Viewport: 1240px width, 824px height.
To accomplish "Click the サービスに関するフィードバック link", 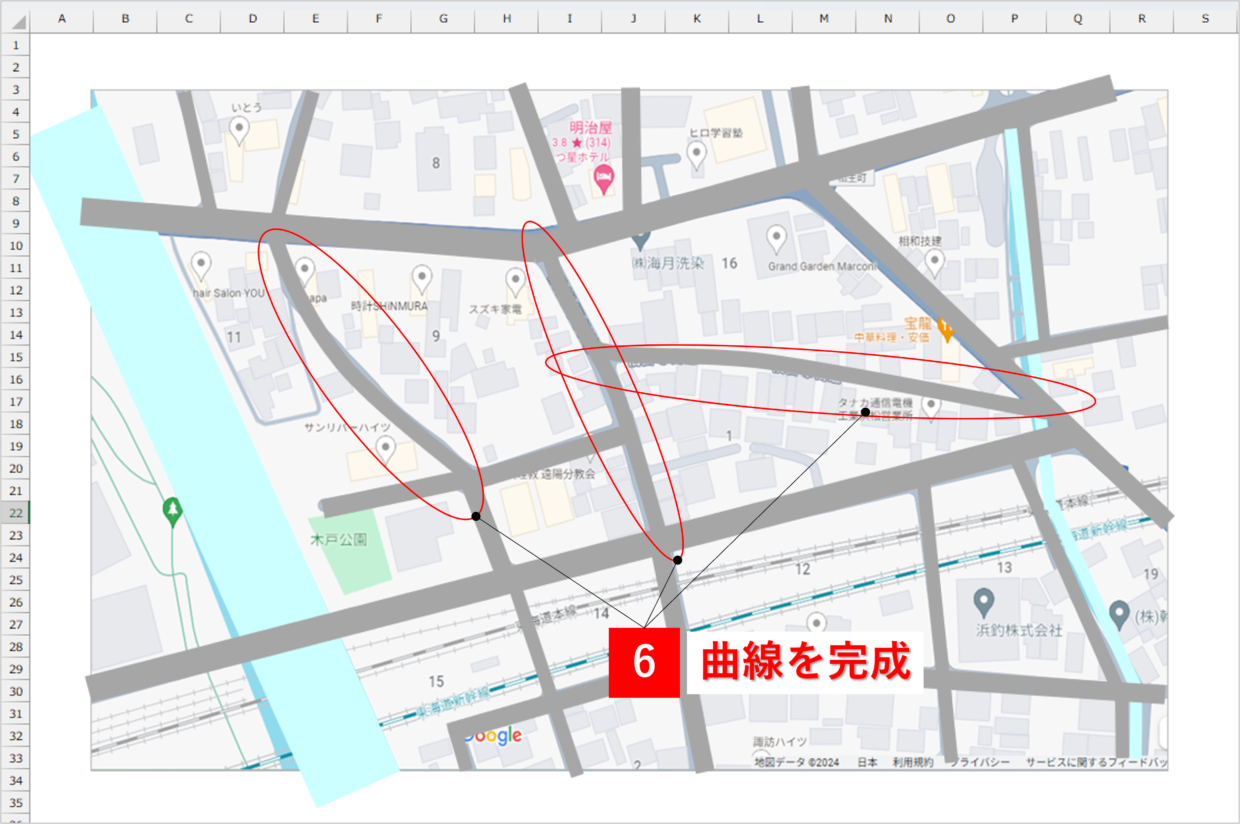I will coord(1096,763).
